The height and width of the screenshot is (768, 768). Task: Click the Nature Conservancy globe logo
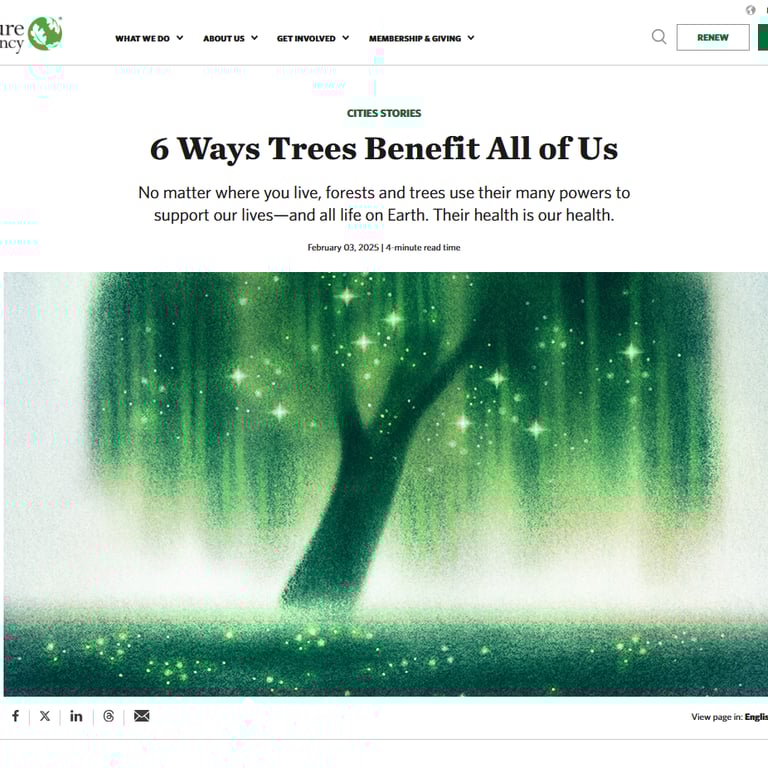pos(45,34)
